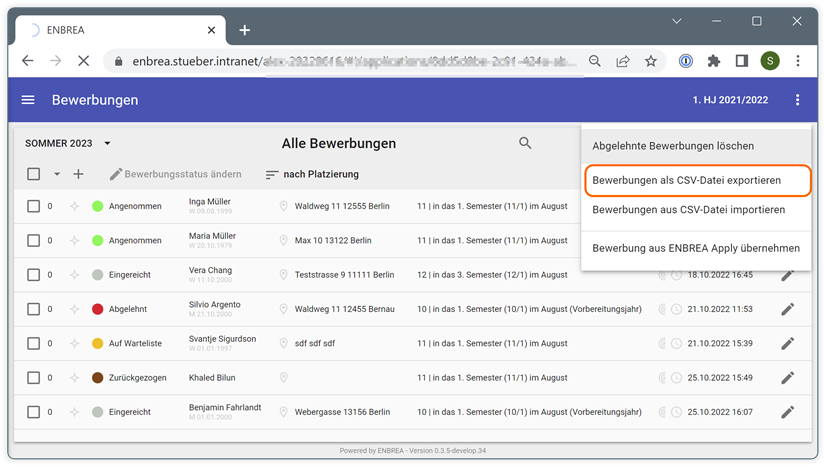This screenshot has height=466, width=825.
Task: Open the 'nach Platzierung' sort options
Action: click(312, 174)
